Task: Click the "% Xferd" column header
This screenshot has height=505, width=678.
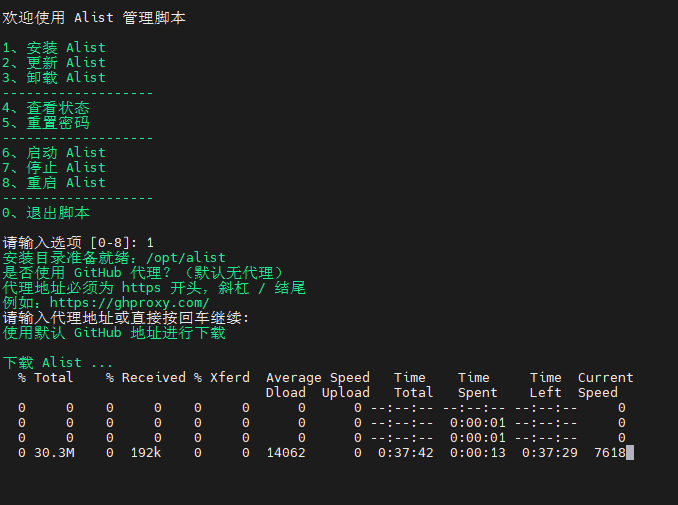Action: pyautogui.click(x=222, y=377)
